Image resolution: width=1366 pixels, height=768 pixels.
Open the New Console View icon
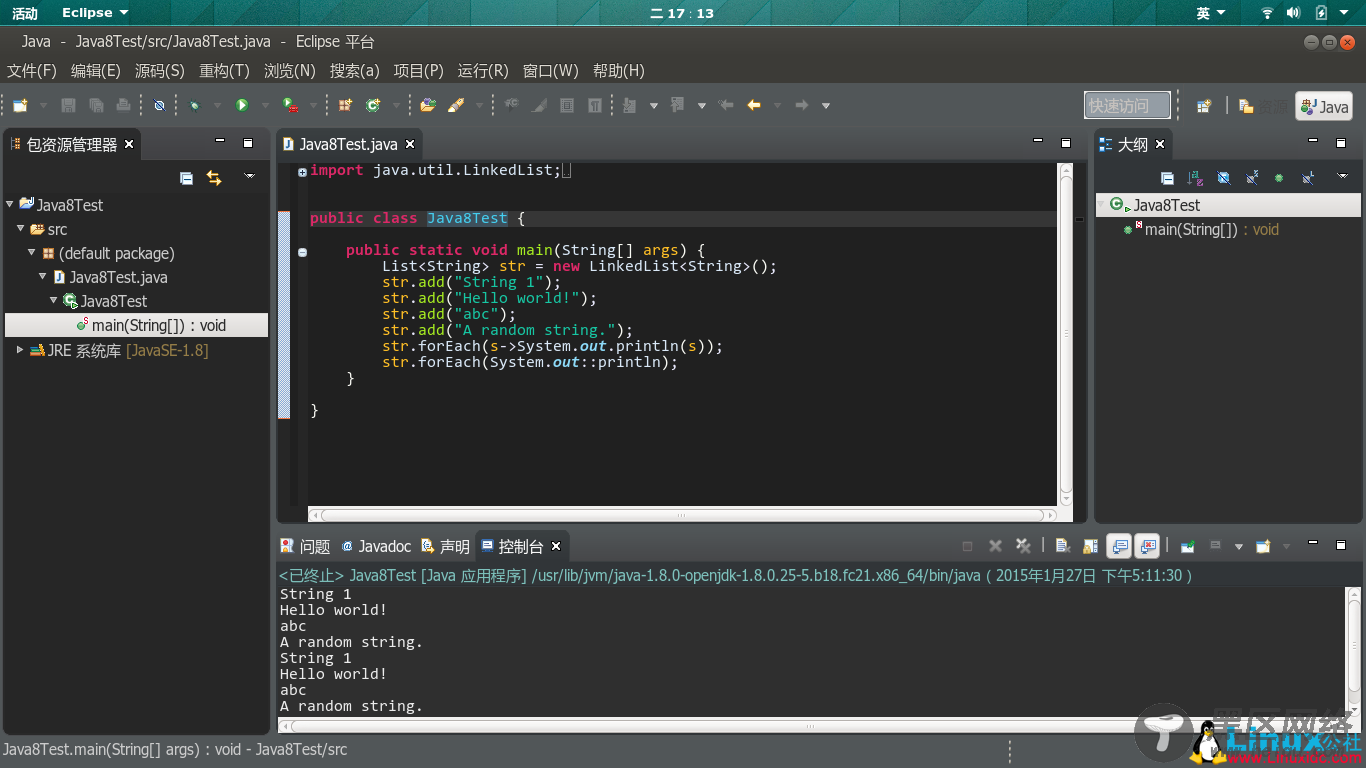point(1263,546)
